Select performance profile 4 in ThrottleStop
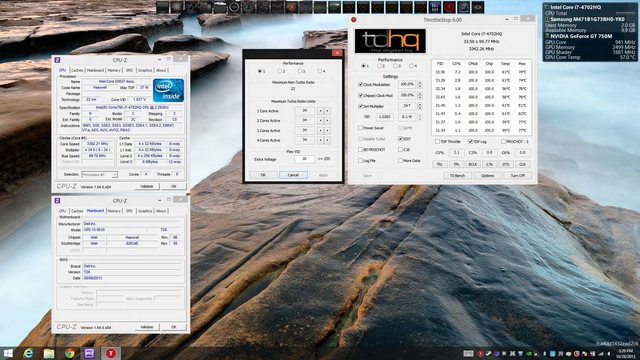Screen dimensions: 640x360 click(411, 66)
